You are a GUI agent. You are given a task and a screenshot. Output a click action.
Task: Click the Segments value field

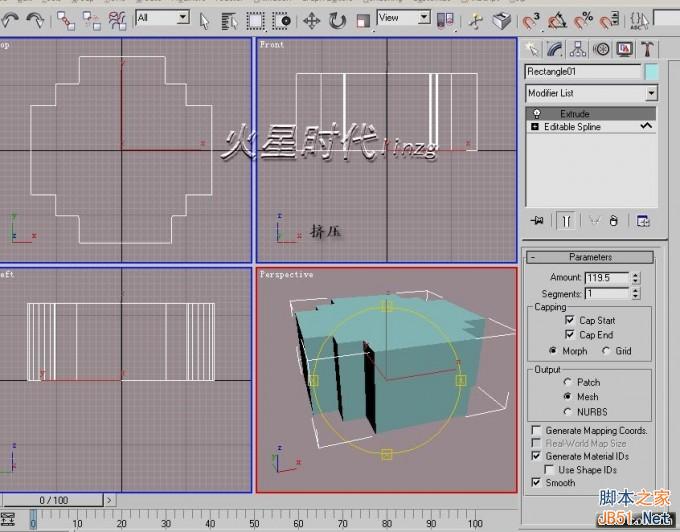607,294
